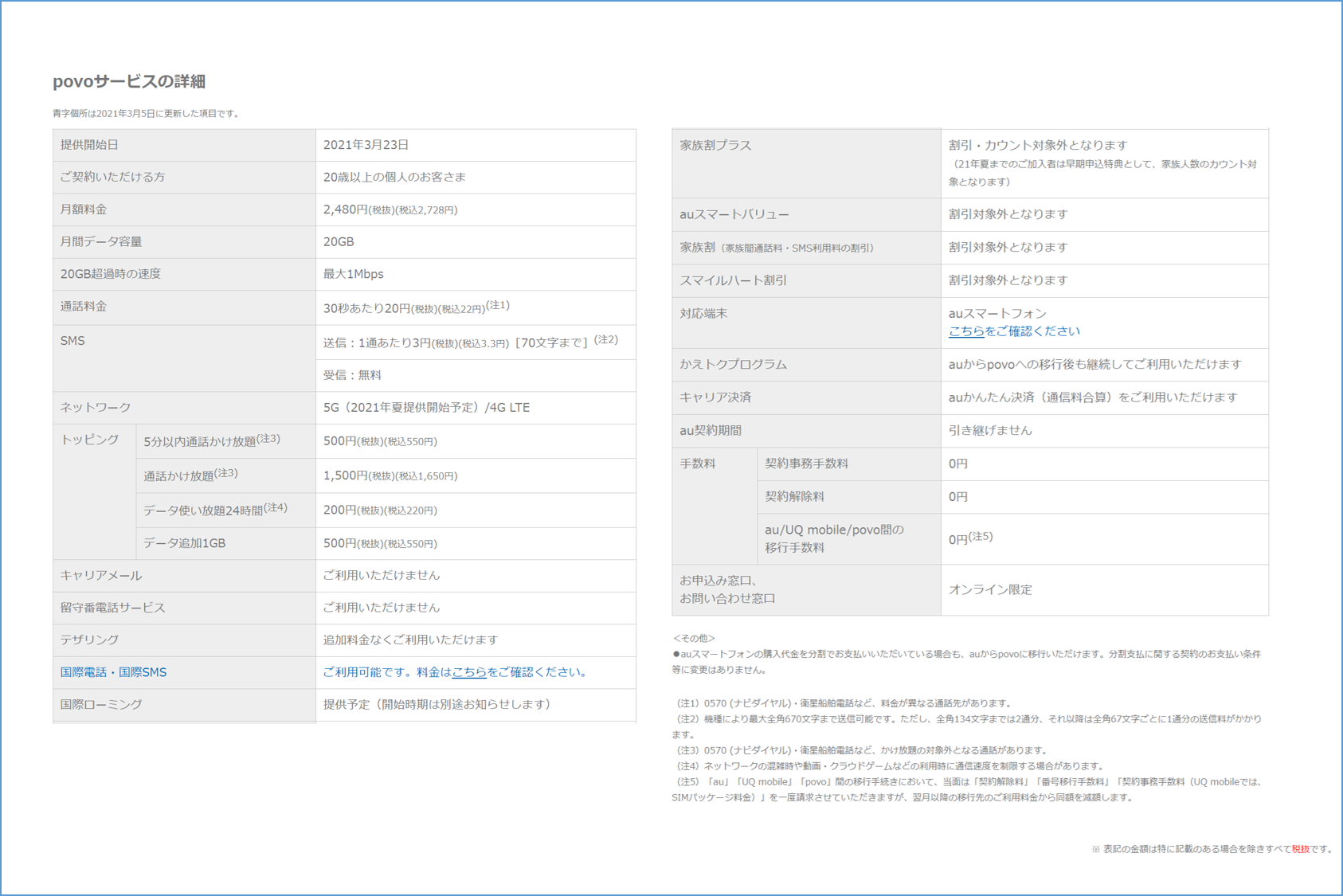Click the ＜その他＞ notes heading
Screen dimensions: 1343x896
[694, 638]
